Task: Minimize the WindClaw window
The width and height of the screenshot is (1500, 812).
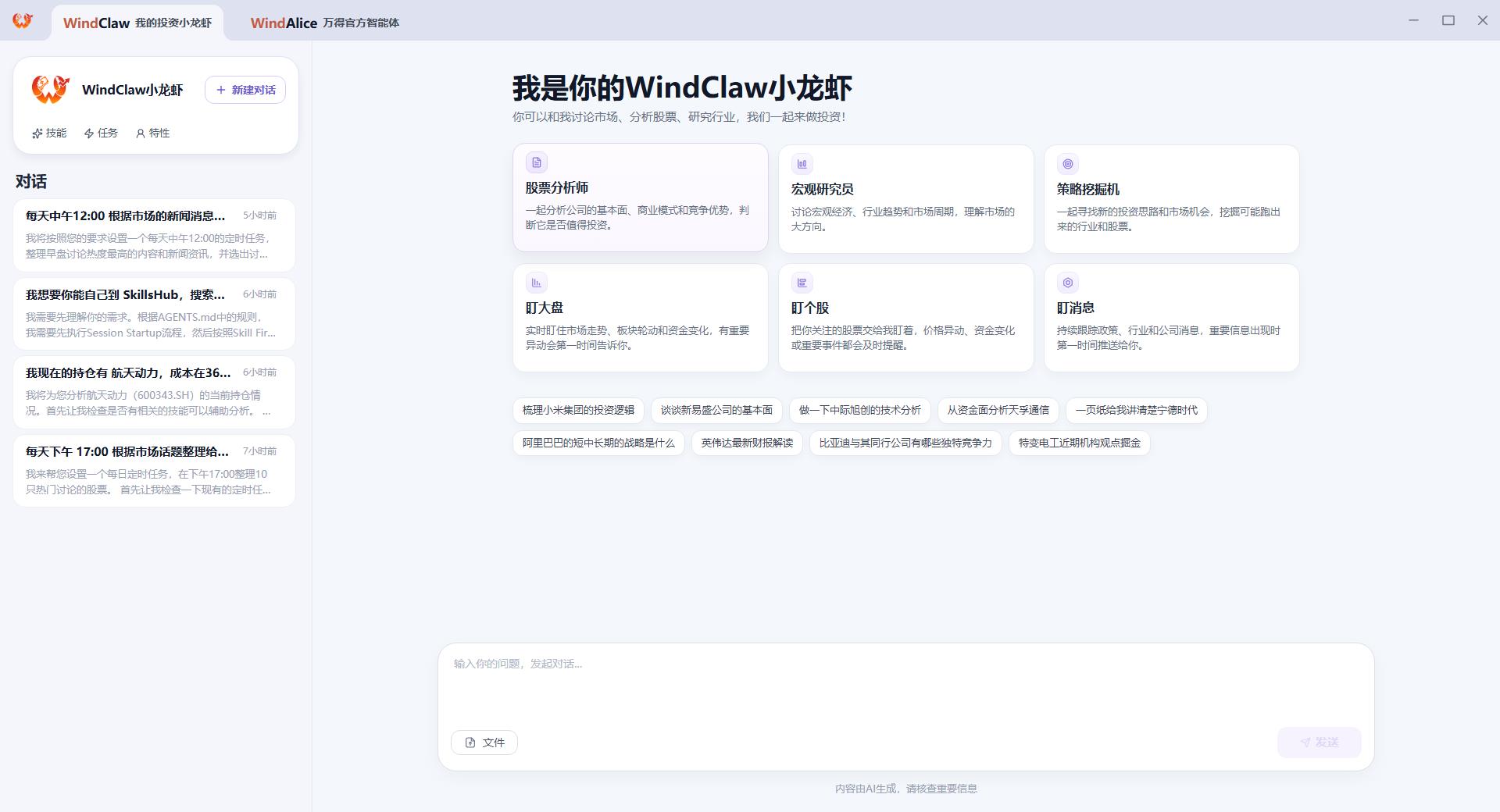Action: coord(1413,20)
